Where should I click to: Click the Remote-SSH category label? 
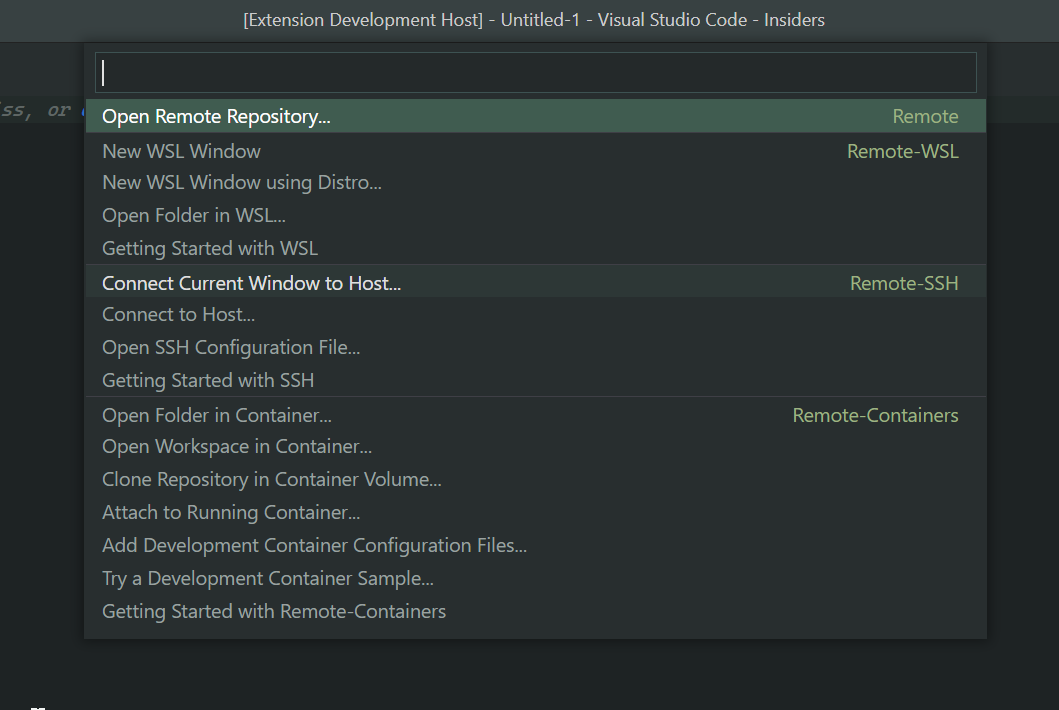click(904, 283)
